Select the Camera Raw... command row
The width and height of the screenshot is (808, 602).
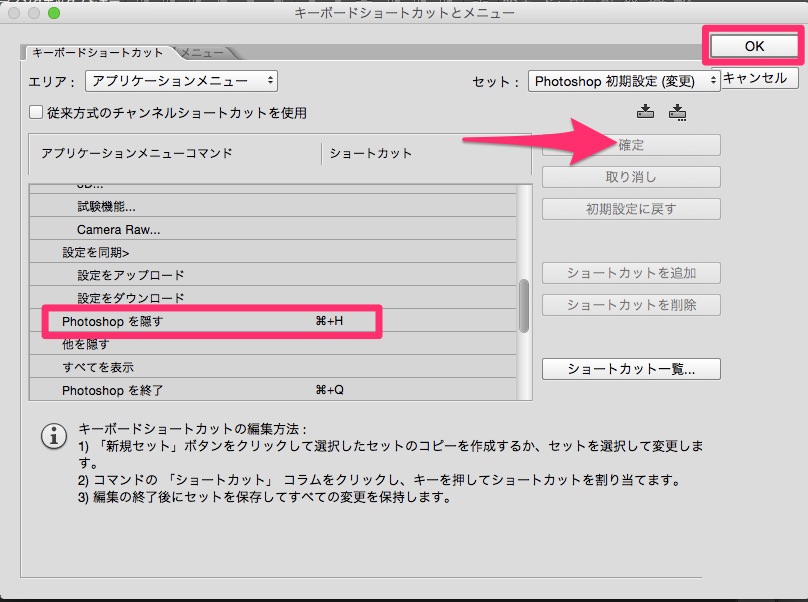273,229
